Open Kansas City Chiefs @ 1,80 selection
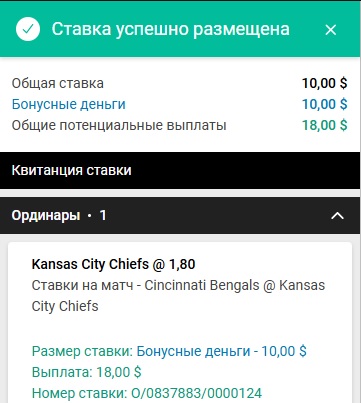361x403 pixels. click(x=113, y=264)
